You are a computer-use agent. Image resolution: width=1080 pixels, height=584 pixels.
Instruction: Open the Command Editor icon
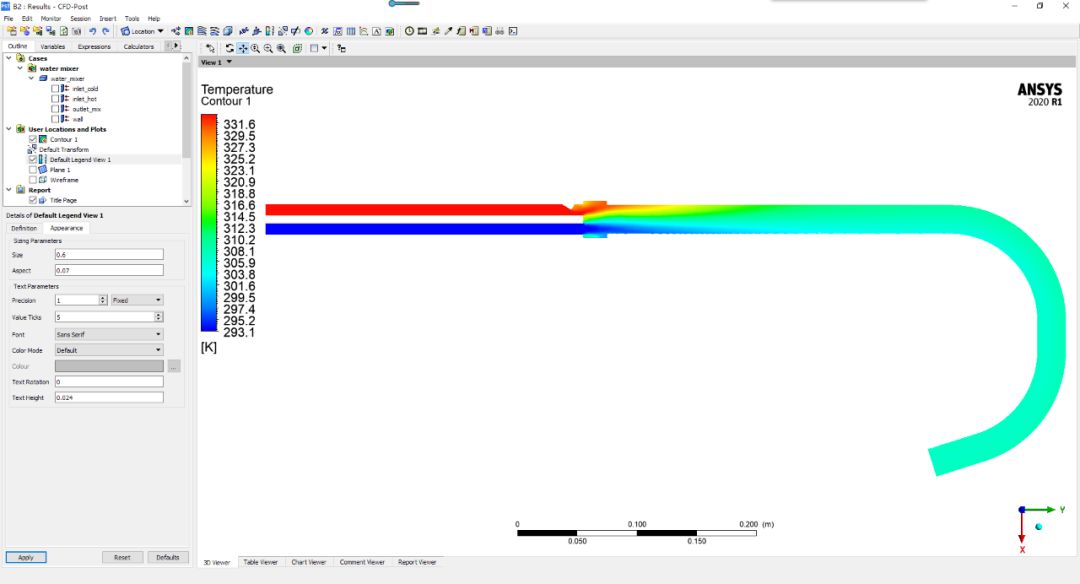[x=512, y=31]
